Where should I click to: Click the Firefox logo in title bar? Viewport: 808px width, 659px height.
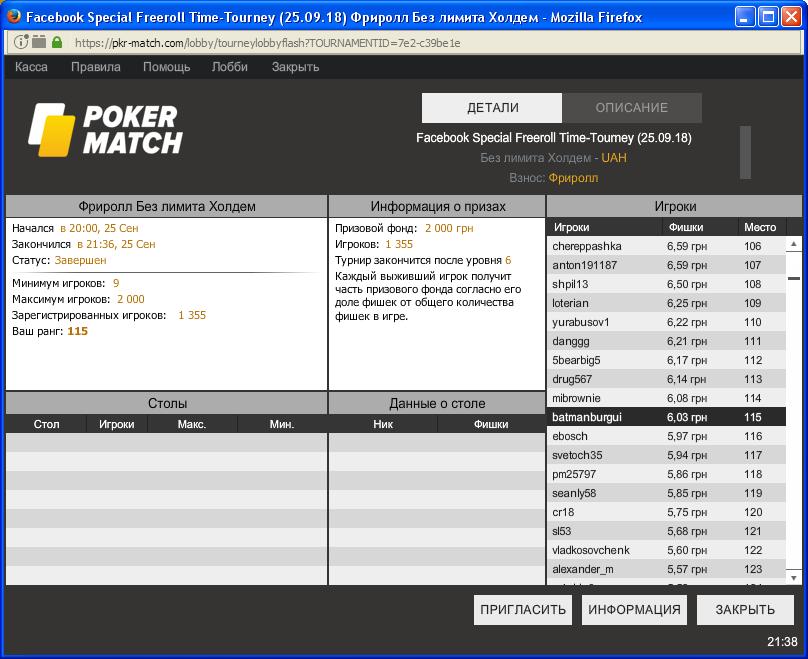point(14,16)
